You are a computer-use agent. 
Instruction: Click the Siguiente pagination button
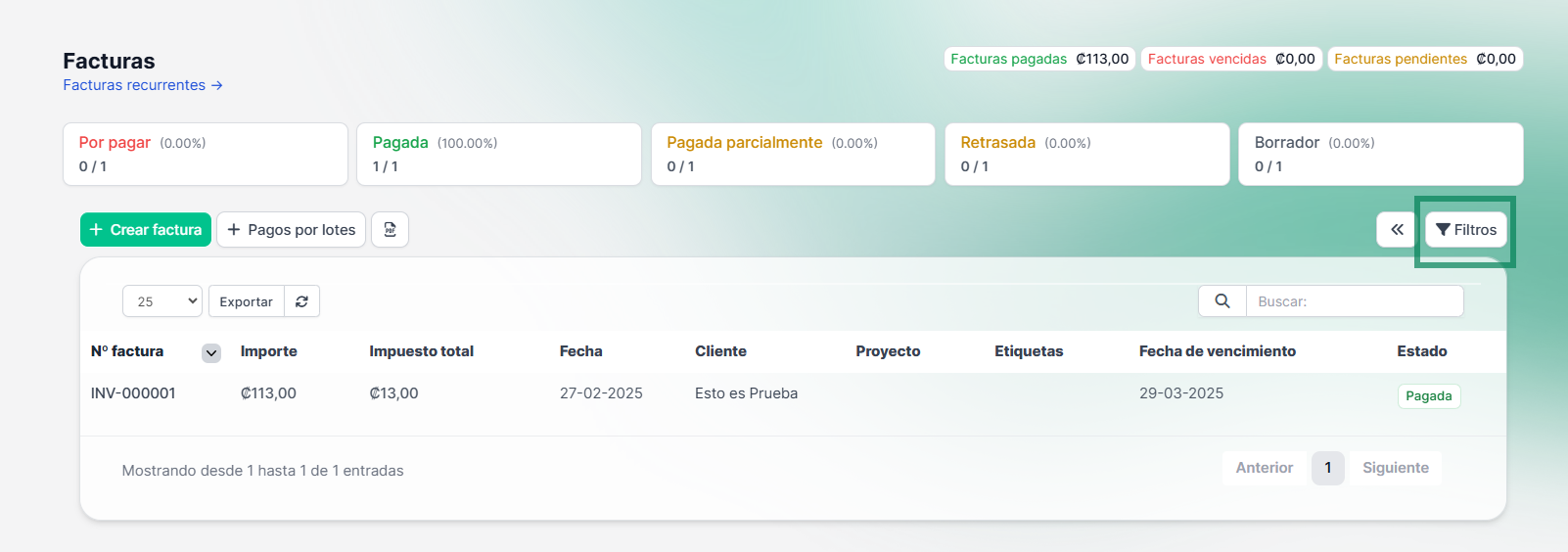click(1396, 468)
